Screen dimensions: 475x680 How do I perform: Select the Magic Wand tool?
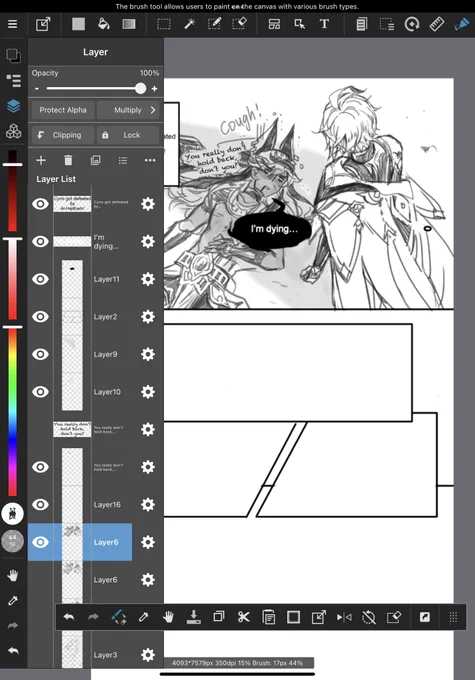point(189,24)
